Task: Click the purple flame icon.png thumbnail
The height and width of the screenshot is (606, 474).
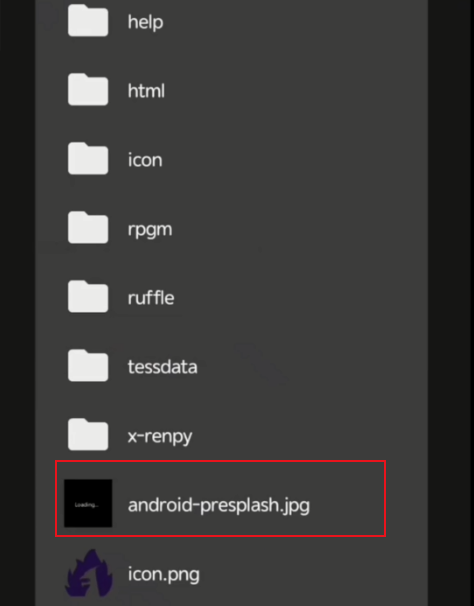Action: pos(89,574)
